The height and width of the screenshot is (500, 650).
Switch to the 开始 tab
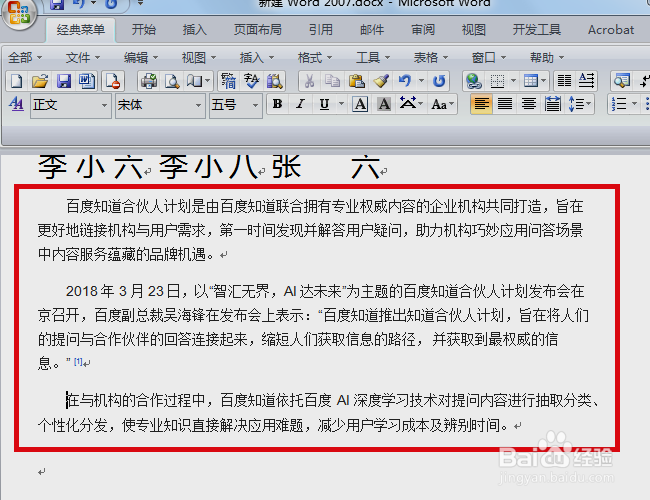pyautogui.click(x=144, y=30)
